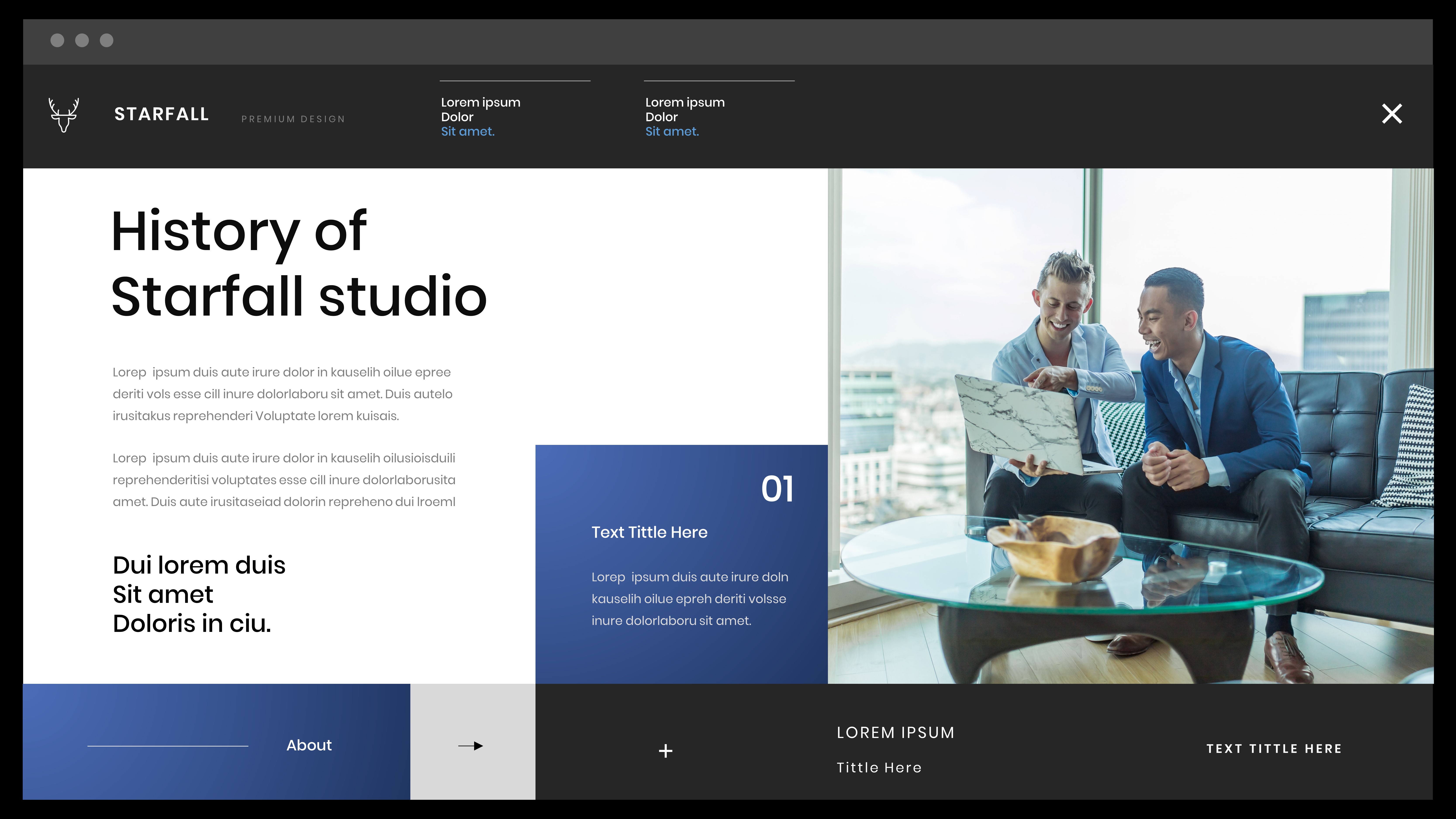Click the first gray window dot
Image resolution: width=1456 pixels, height=819 pixels.
[x=57, y=40]
